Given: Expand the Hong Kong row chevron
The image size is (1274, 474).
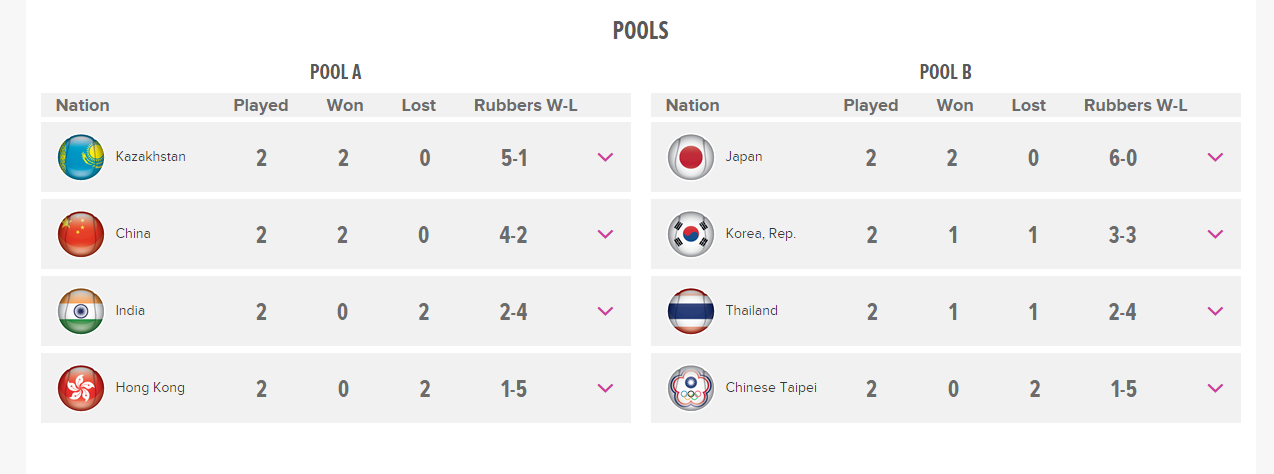Looking at the screenshot, I should tap(605, 388).
